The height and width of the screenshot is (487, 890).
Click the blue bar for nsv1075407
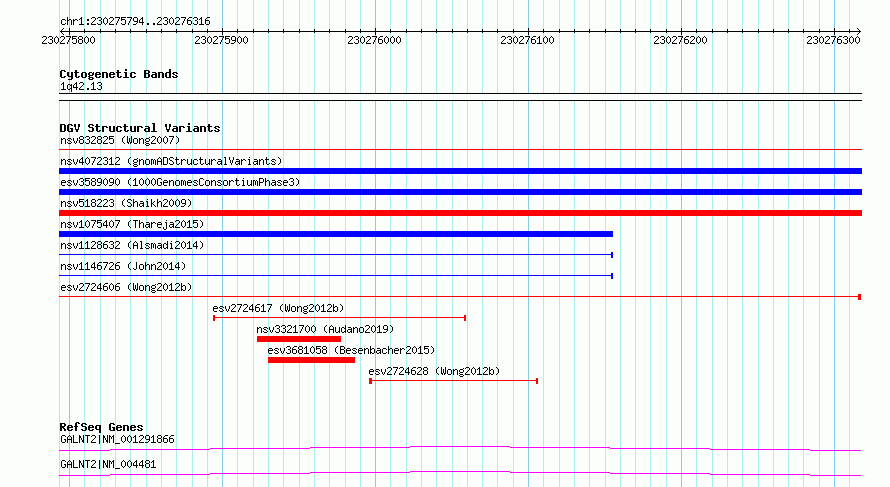[336, 234]
